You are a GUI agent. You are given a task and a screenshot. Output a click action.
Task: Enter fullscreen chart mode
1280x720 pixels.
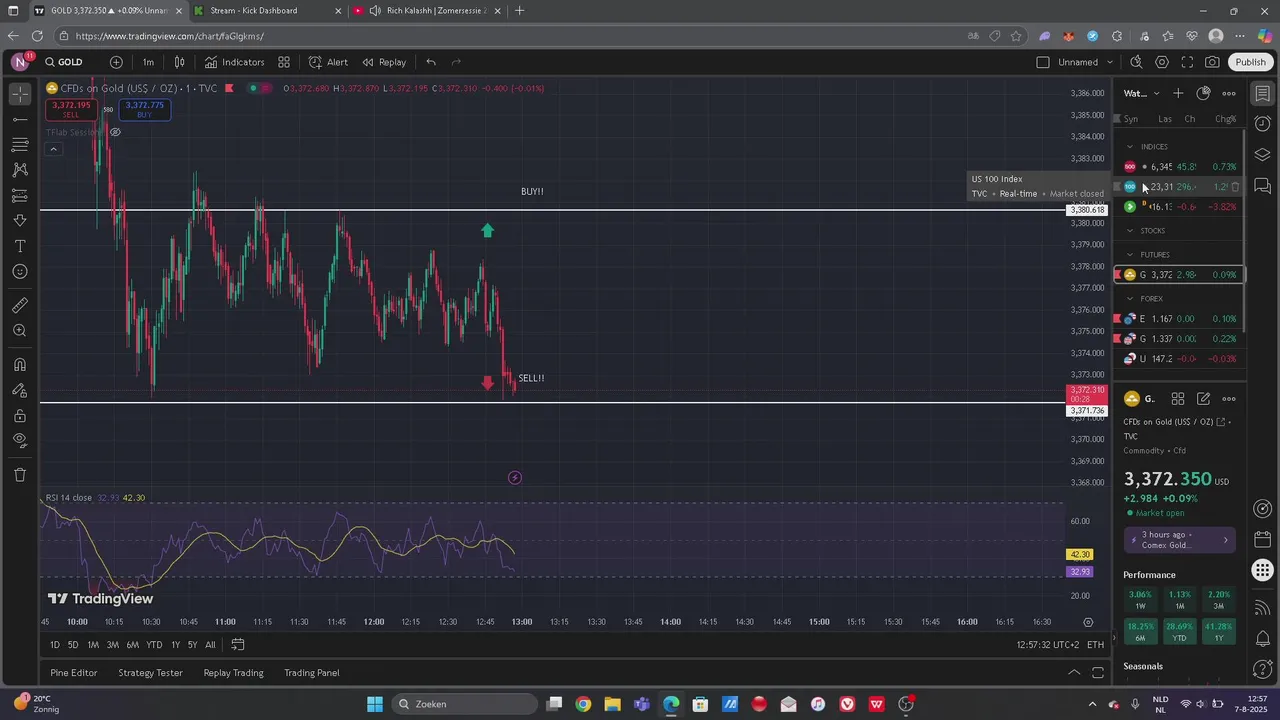tap(1187, 62)
